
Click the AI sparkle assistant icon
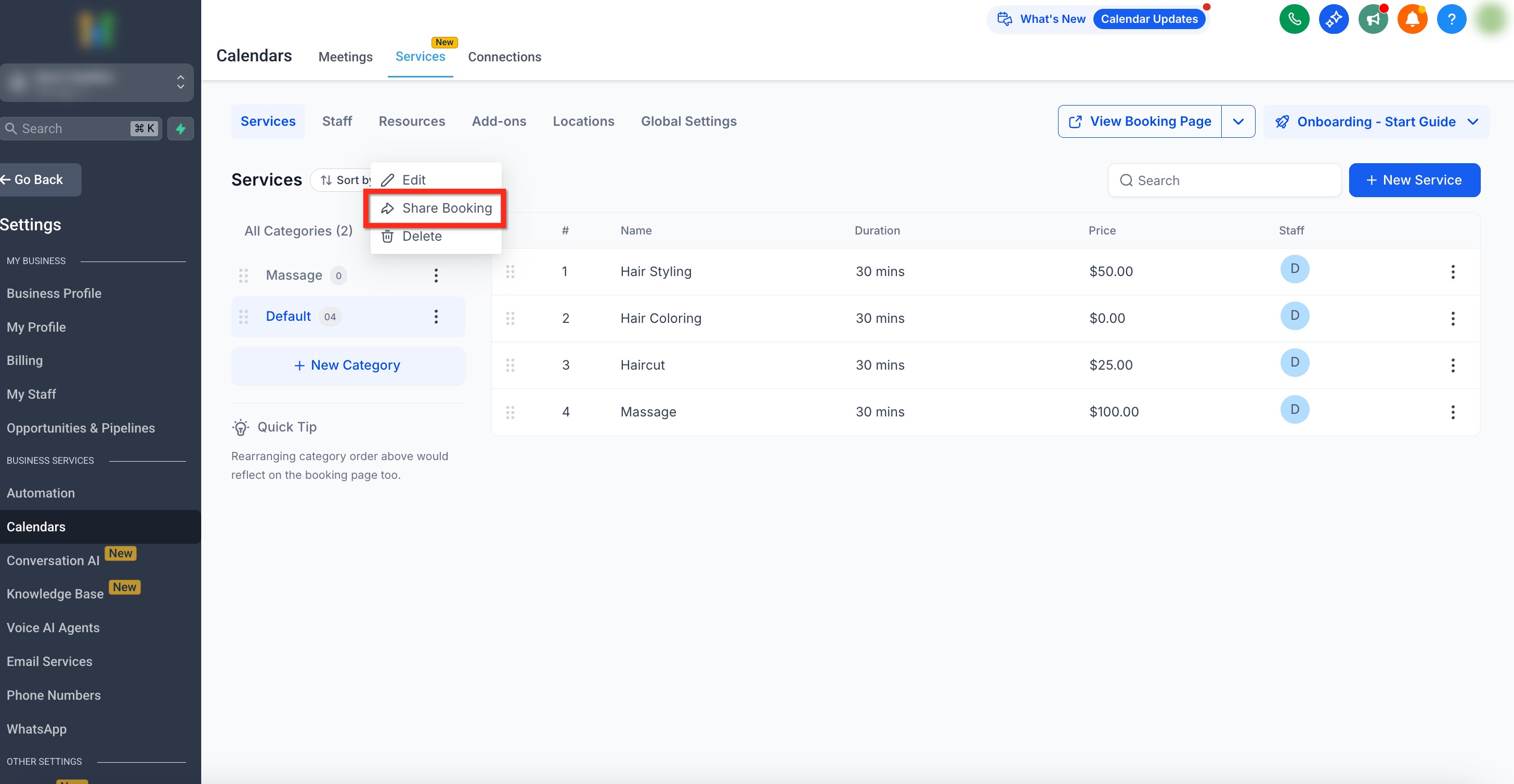pos(1333,19)
